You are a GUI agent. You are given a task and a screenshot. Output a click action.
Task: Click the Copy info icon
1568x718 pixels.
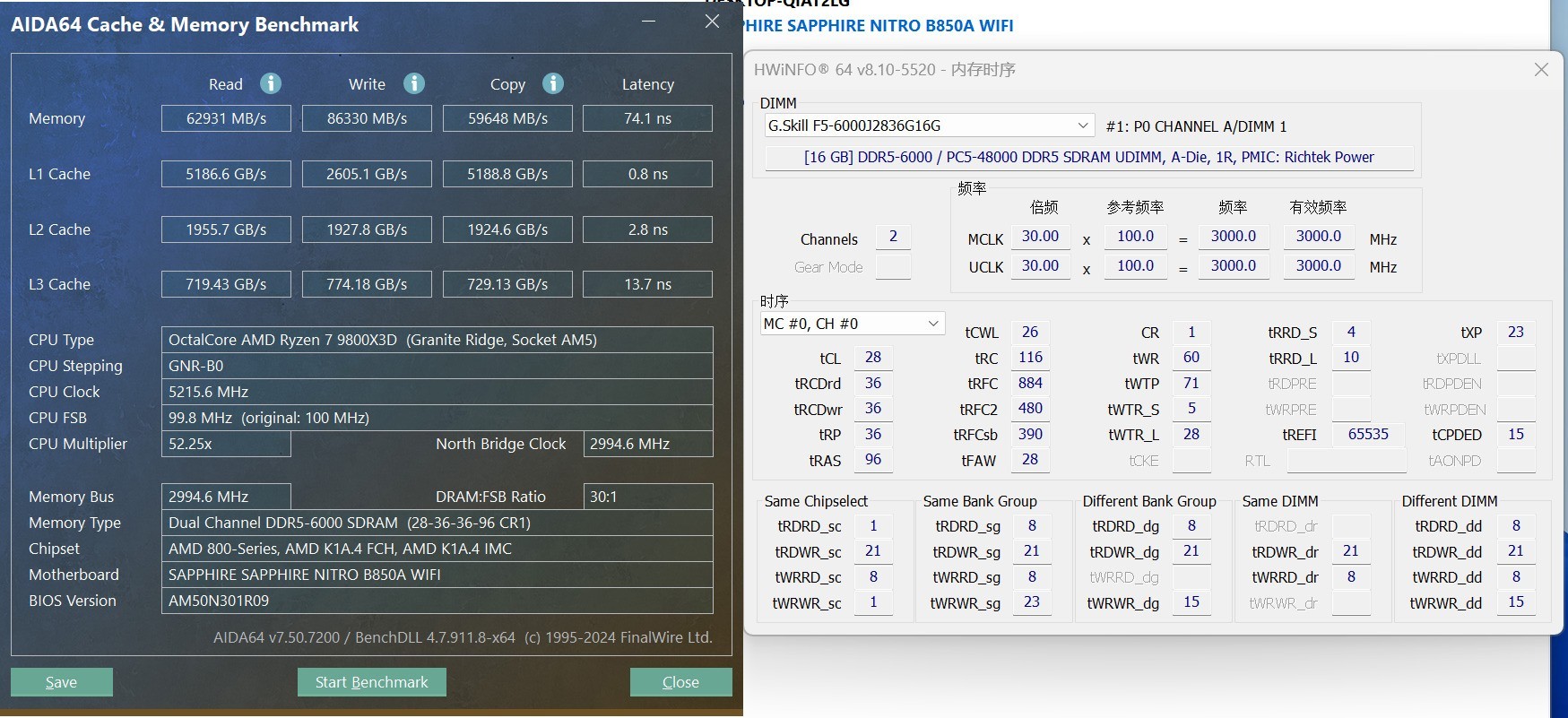click(x=553, y=83)
